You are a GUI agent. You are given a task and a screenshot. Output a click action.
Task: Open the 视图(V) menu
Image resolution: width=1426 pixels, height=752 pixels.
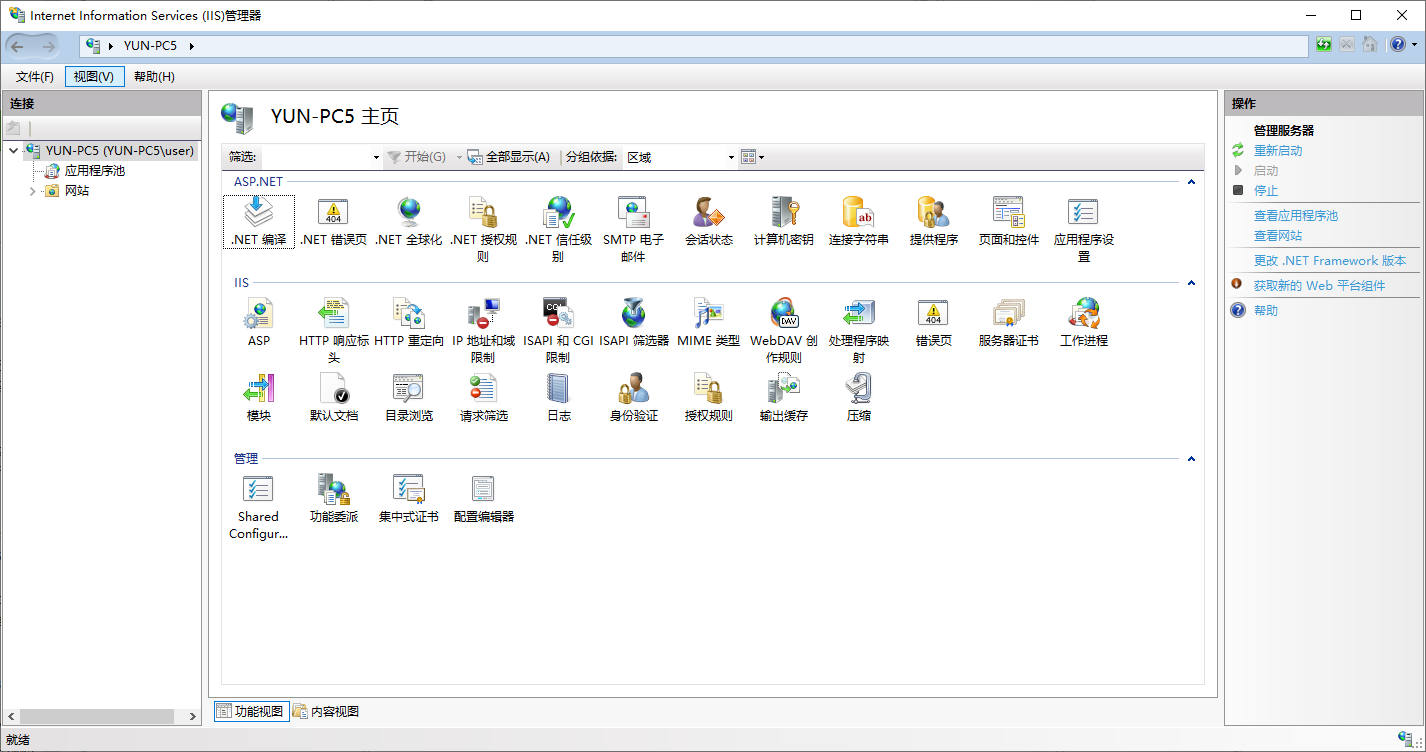[x=93, y=76]
